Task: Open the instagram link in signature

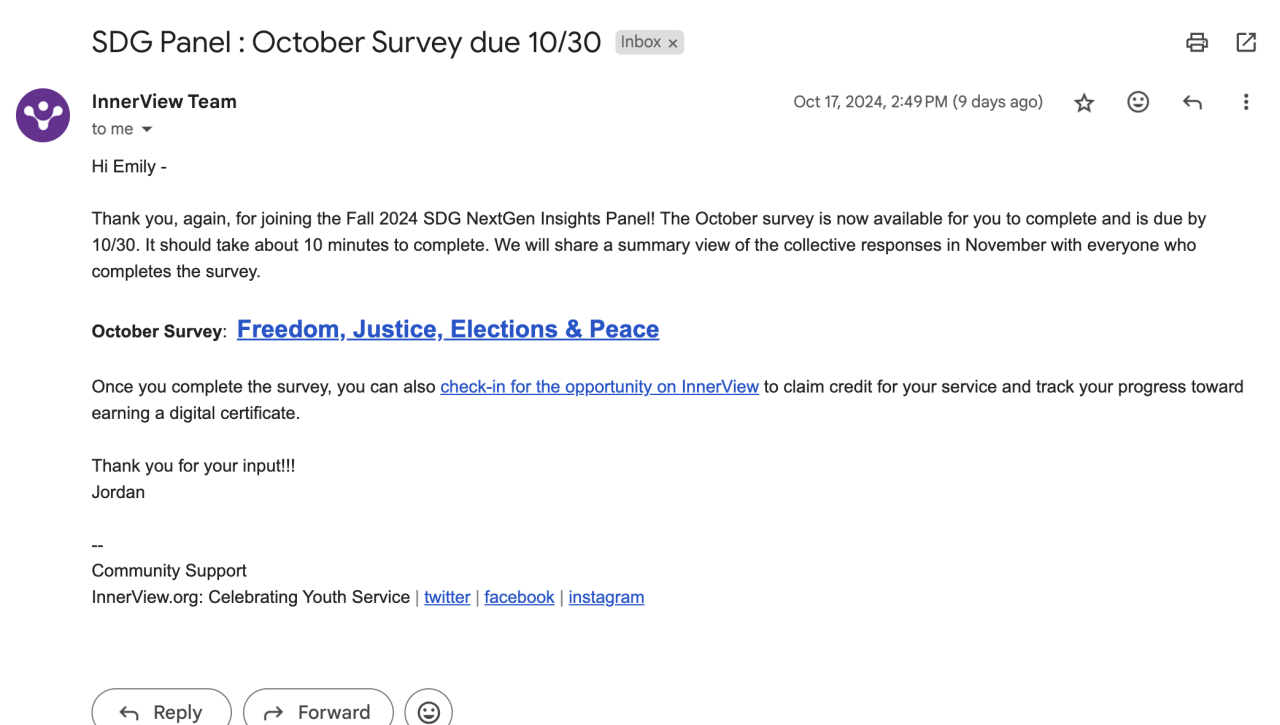Action: [x=606, y=597]
